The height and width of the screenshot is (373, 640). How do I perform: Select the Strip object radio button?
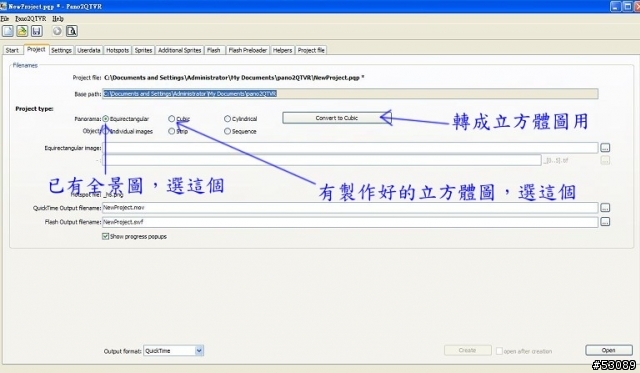171,131
